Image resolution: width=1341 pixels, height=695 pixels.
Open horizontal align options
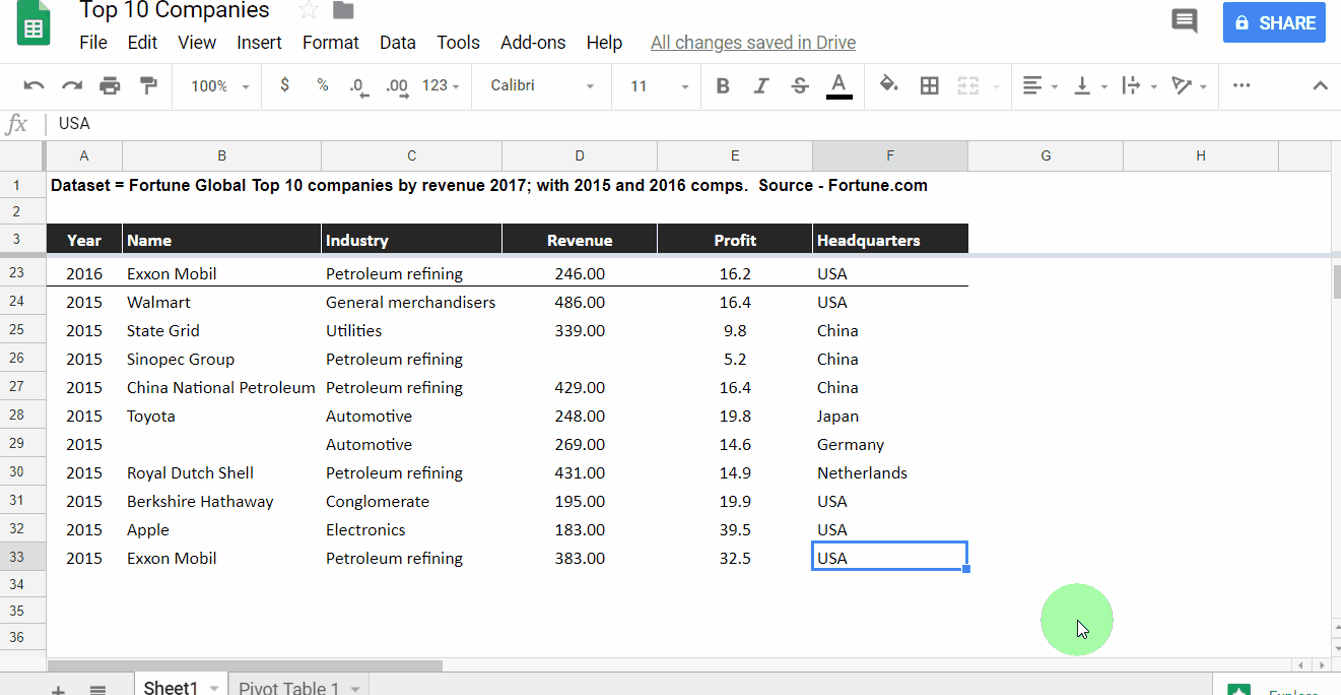pos(1040,86)
